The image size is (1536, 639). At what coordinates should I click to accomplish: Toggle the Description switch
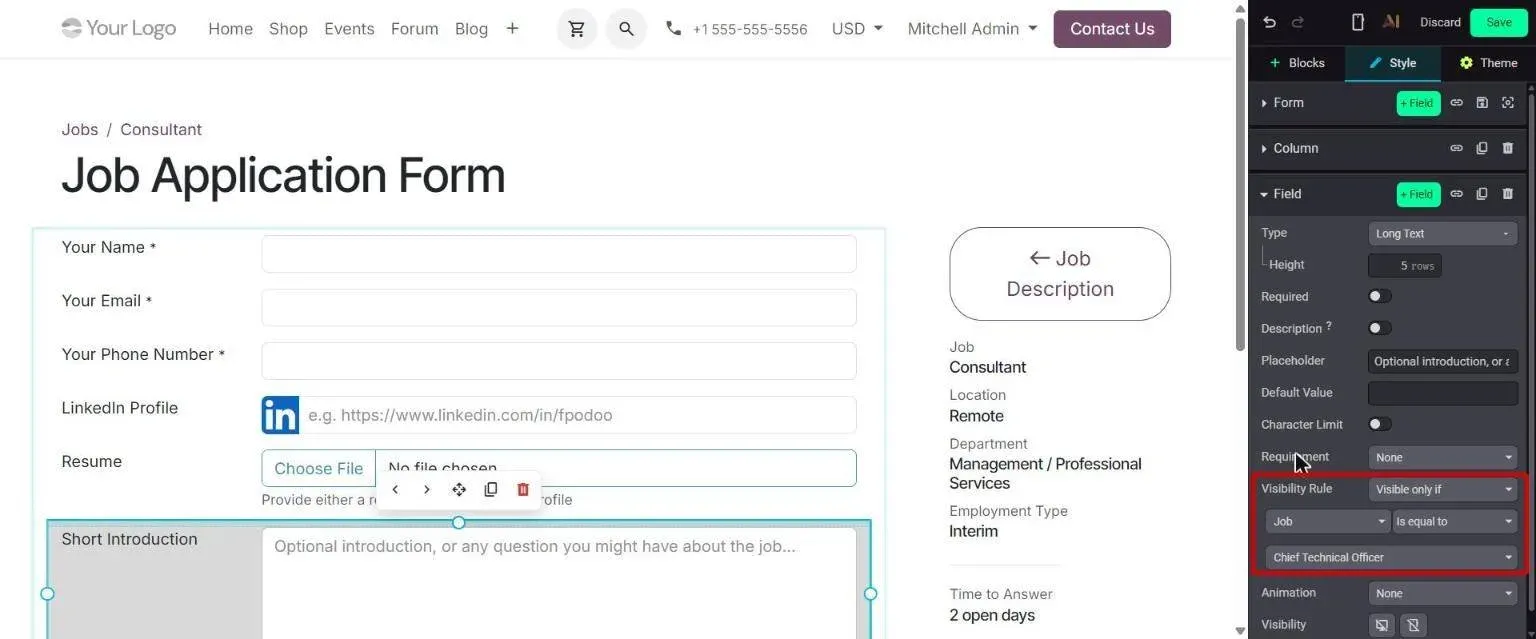pyautogui.click(x=1380, y=329)
